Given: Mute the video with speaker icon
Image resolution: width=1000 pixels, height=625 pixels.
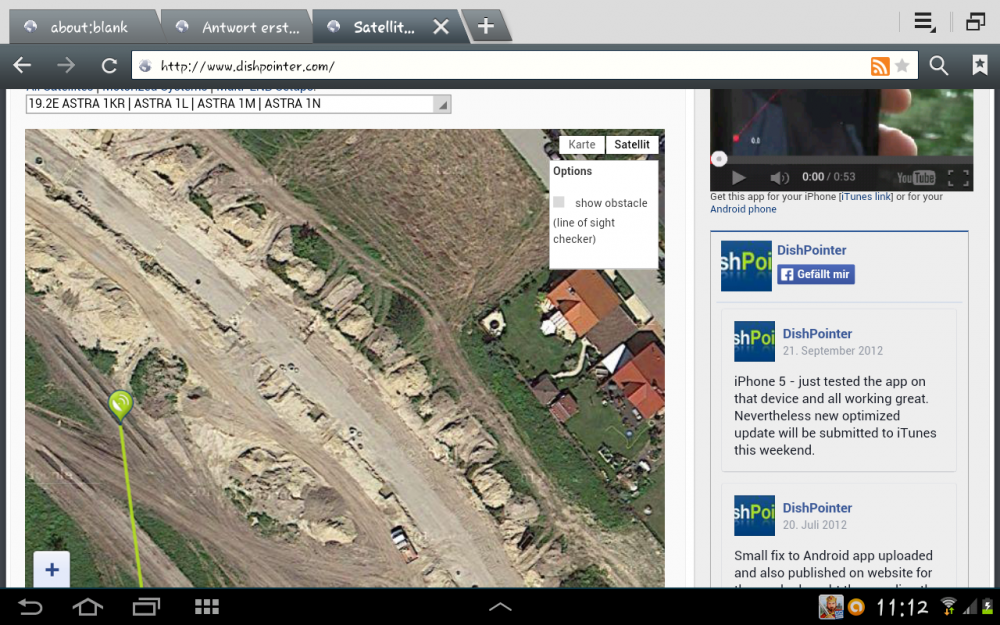Looking at the screenshot, I should (x=780, y=178).
